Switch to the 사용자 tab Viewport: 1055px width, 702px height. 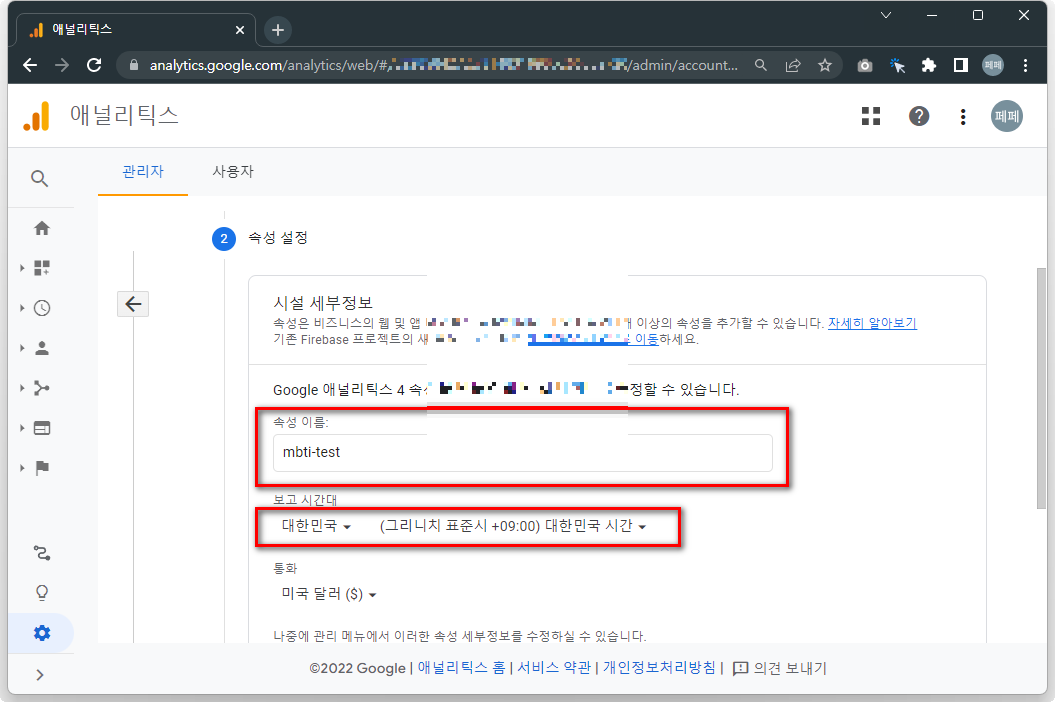tap(233, 171)
